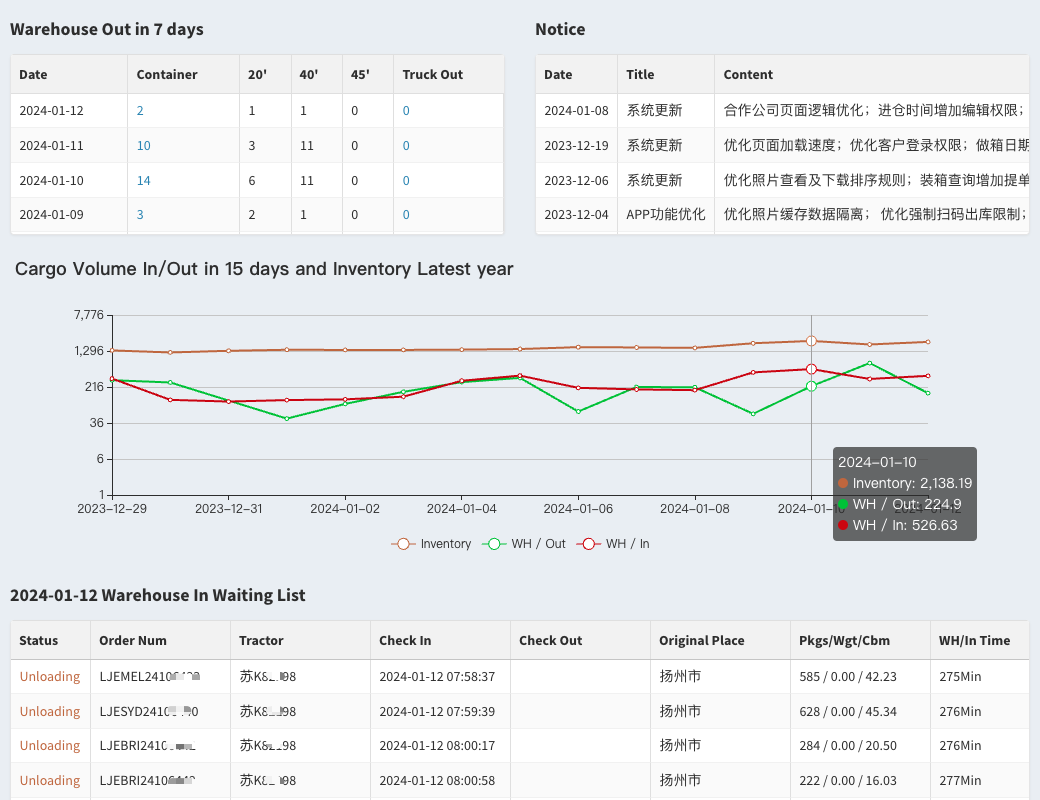Open truck out count for 2024-01-12
1040x800 pixels.
(406, 111)
